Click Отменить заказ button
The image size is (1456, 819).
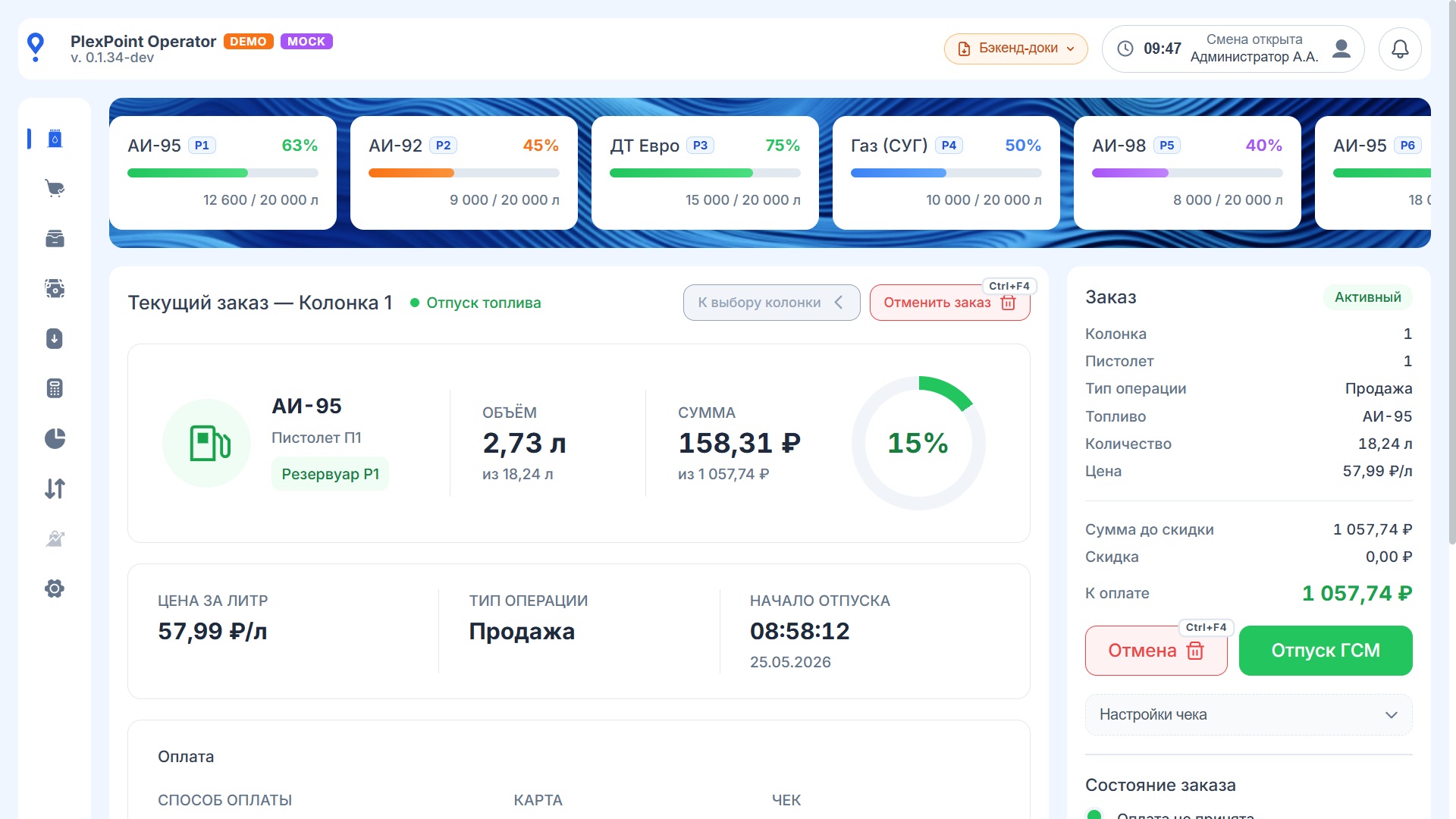[949, 303]
